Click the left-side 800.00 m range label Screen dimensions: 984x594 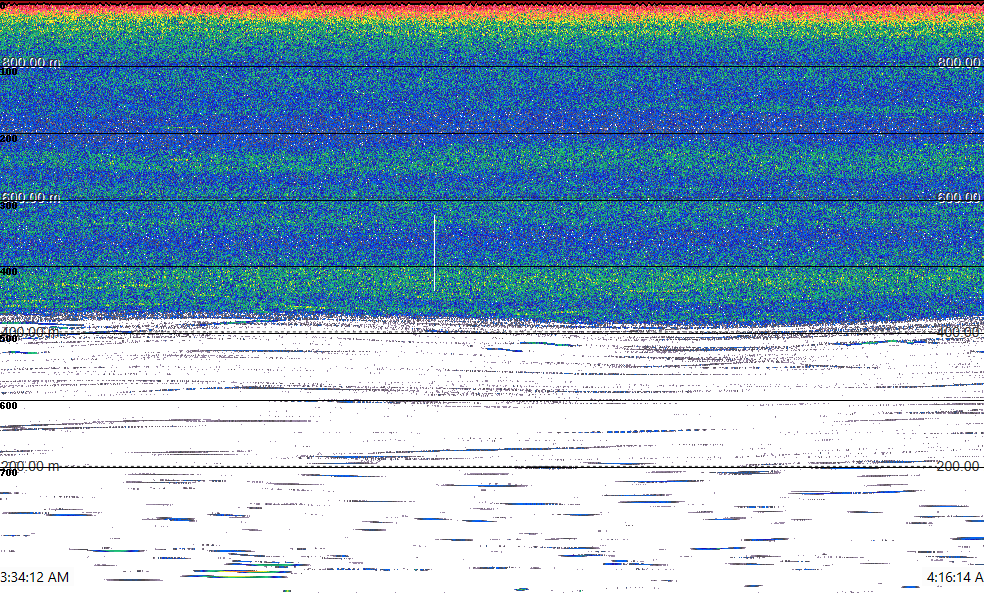pyautogui.click(x=30, y=62)
